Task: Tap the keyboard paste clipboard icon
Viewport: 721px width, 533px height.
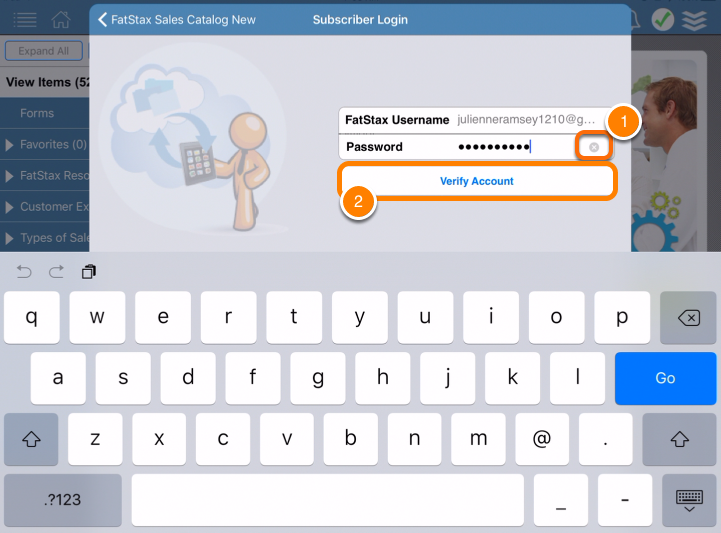Action: tap(89, 272)
